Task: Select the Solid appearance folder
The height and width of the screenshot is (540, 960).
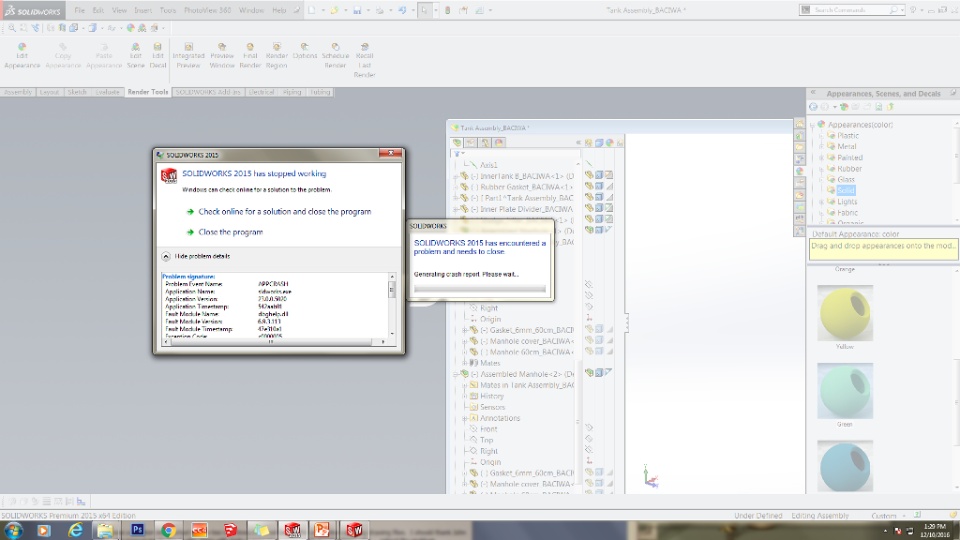Action: 846,190
